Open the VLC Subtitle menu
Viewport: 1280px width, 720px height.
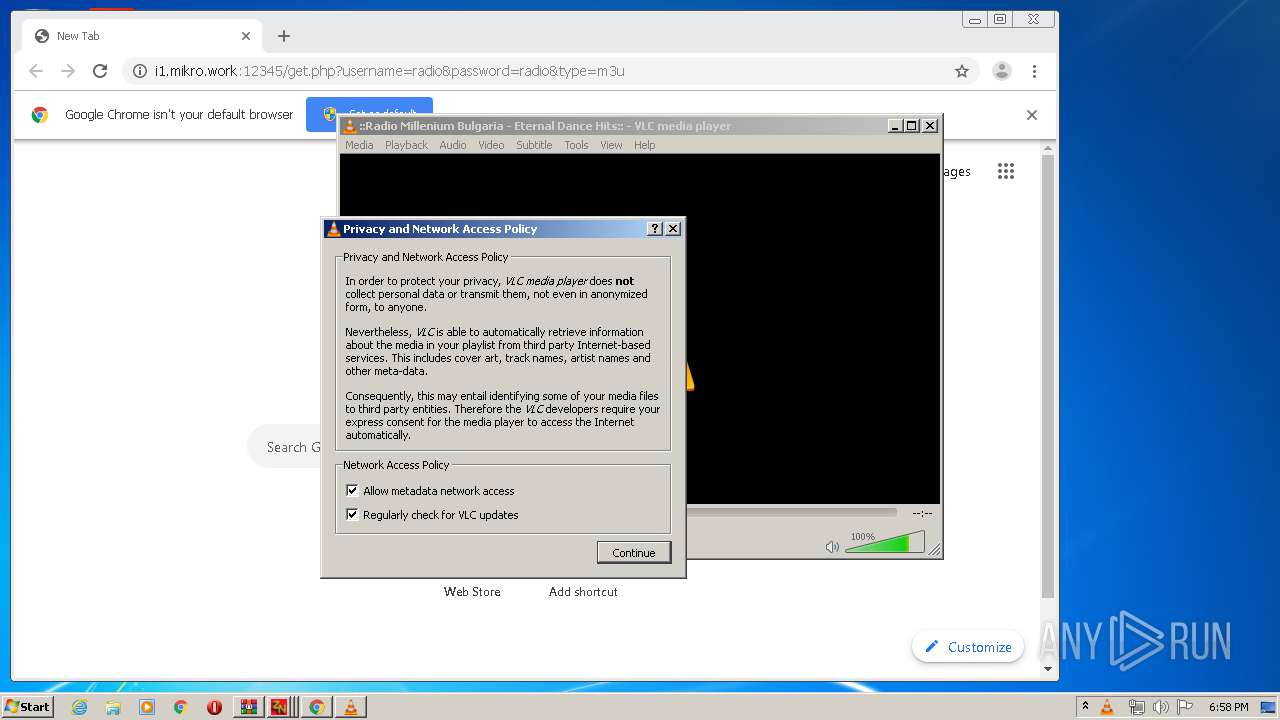coord(534,145)
